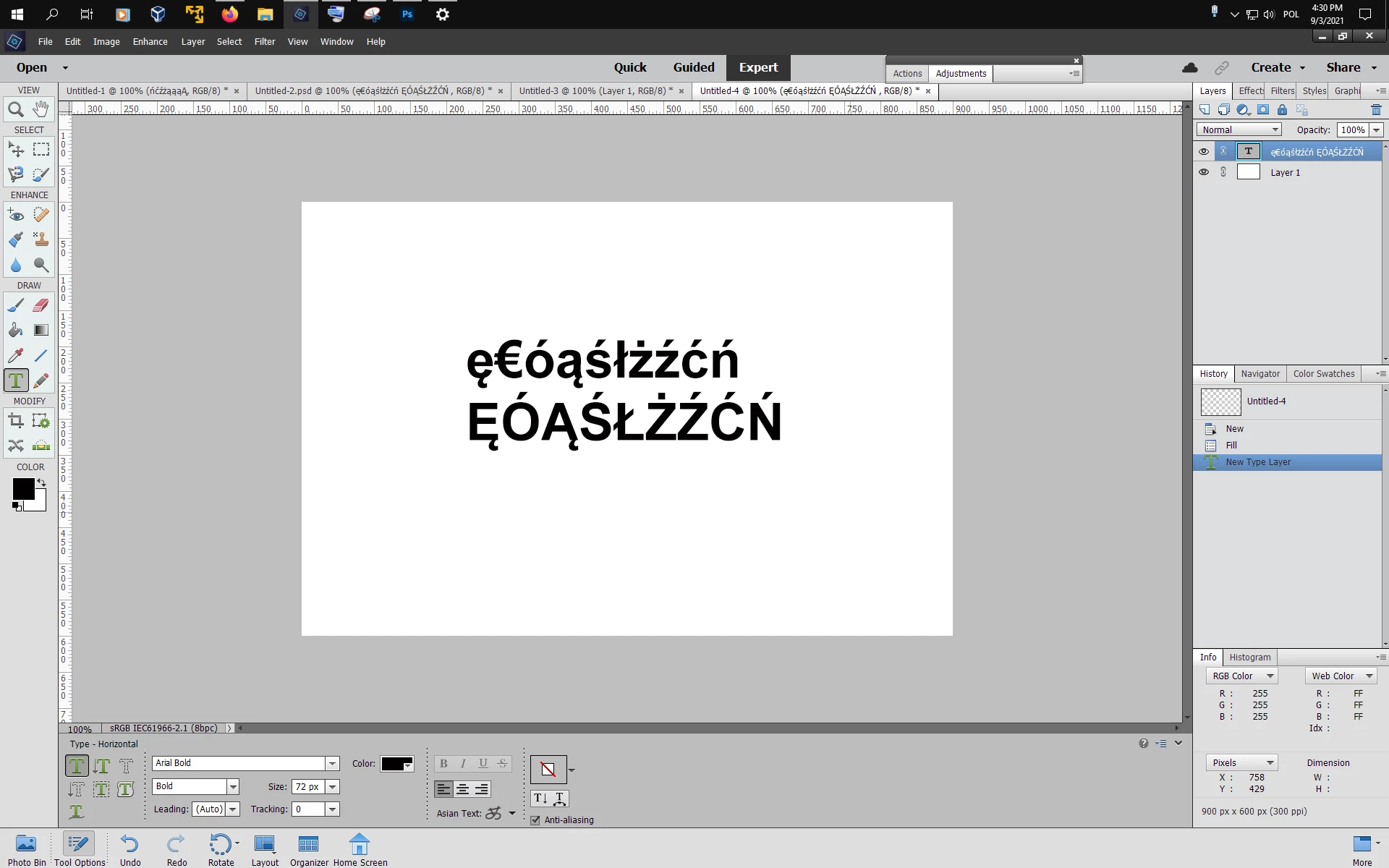Viewport: 1389px width, 868px height.
Task: Pick the Rectangular Marquee tool
Action: 41,150
